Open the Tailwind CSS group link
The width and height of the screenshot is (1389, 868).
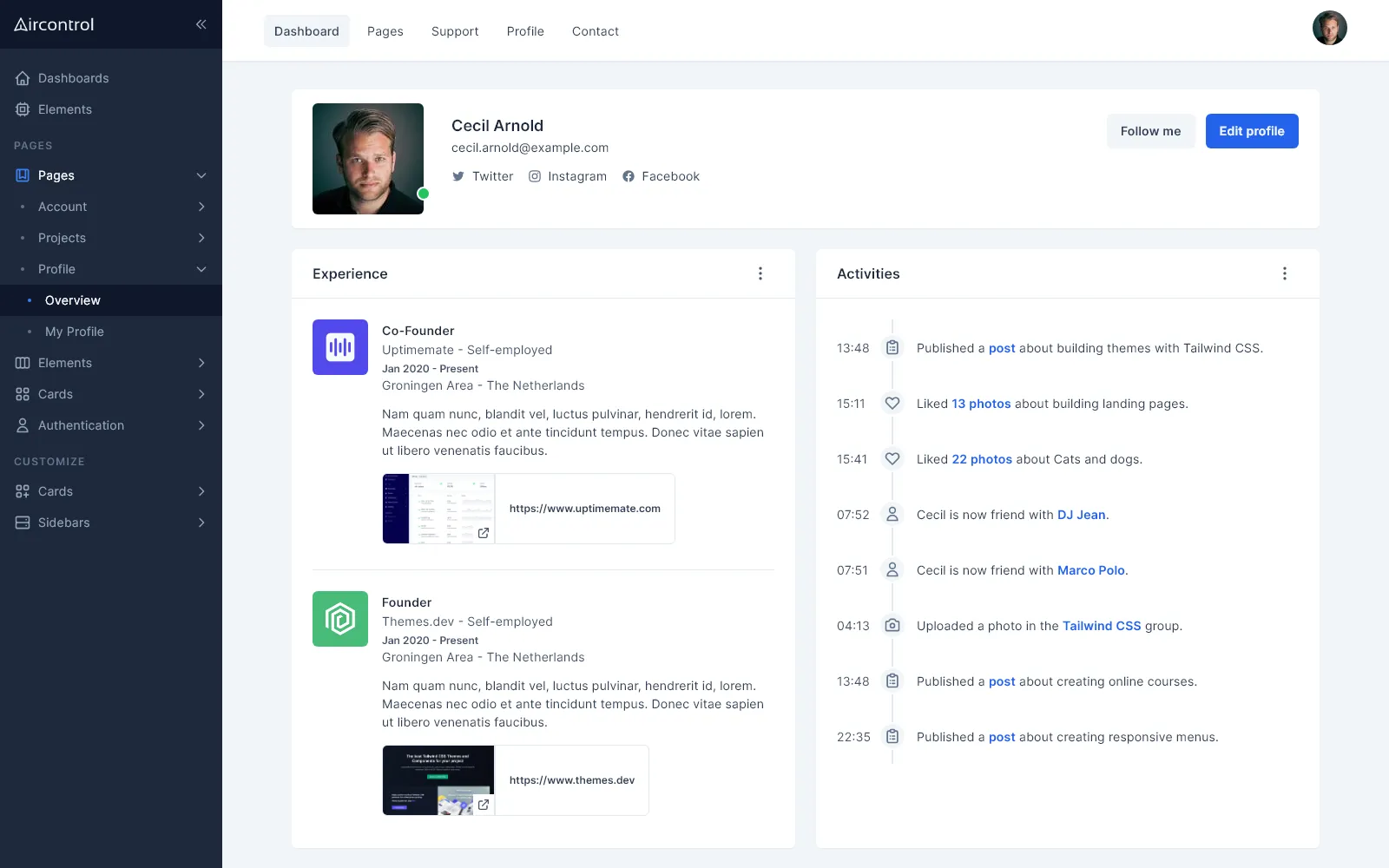point(1102,626)
